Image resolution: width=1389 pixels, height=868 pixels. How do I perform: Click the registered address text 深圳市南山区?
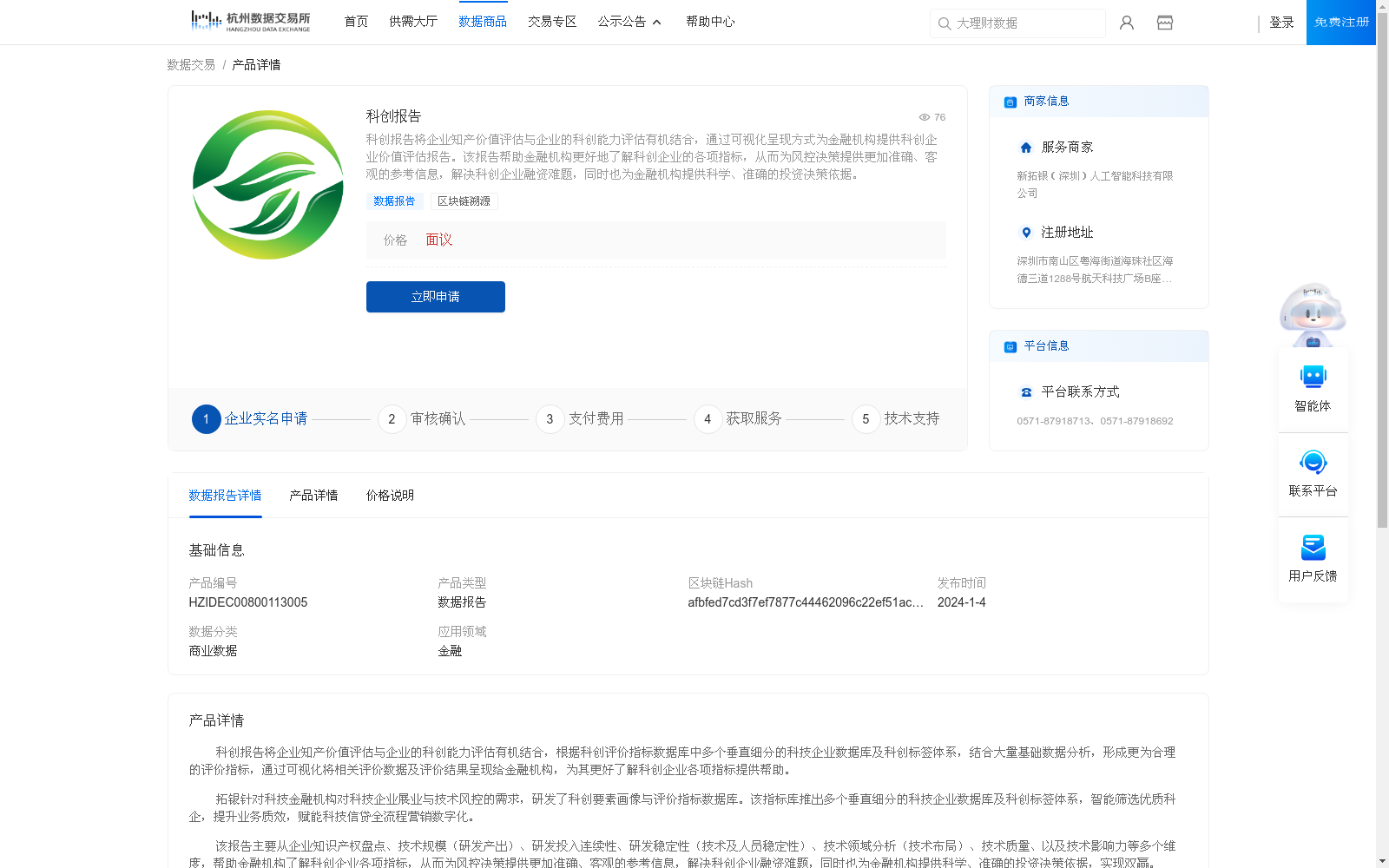(x=1095, y=270)
